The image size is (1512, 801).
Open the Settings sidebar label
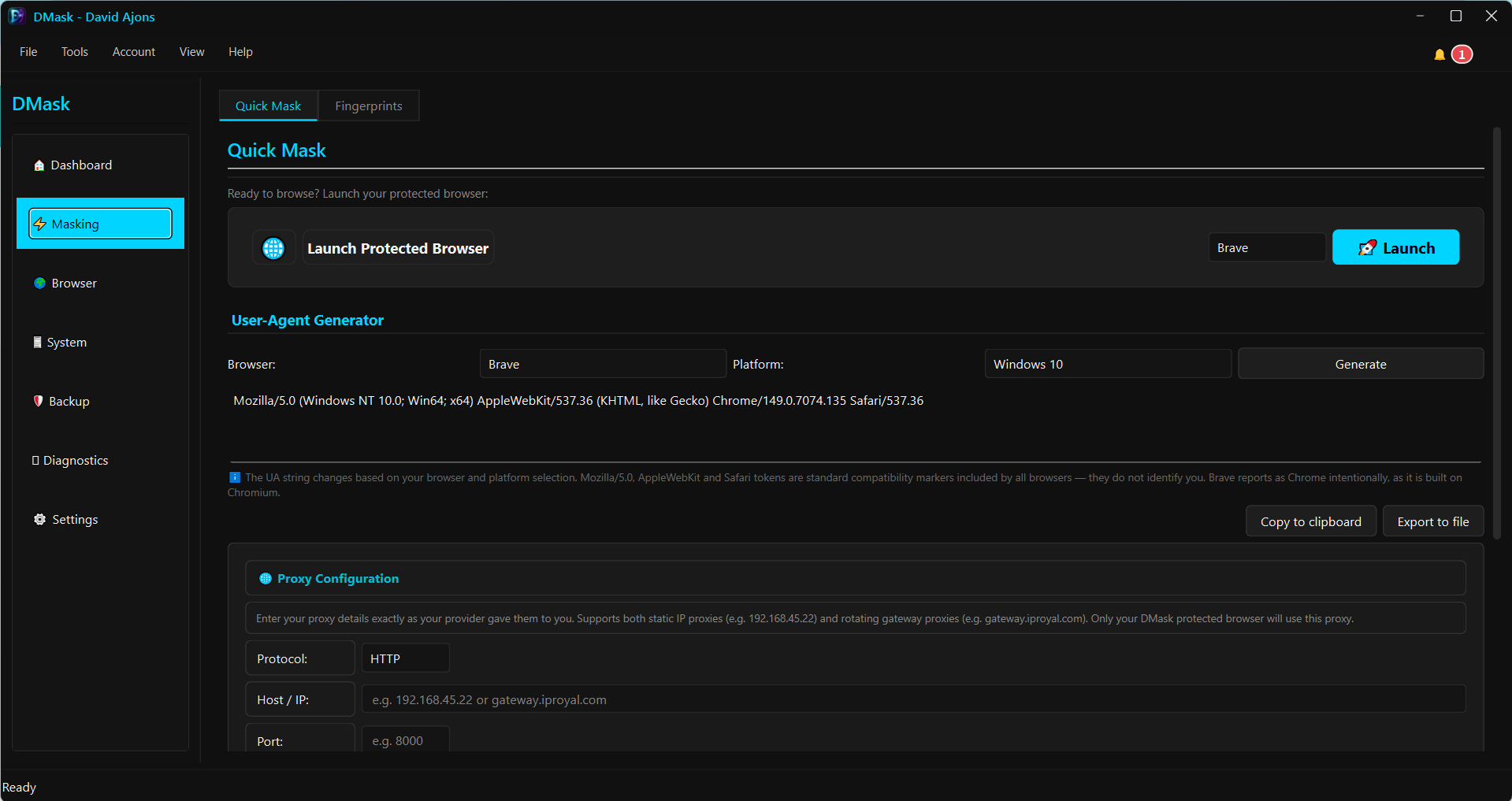pos(75,520)
